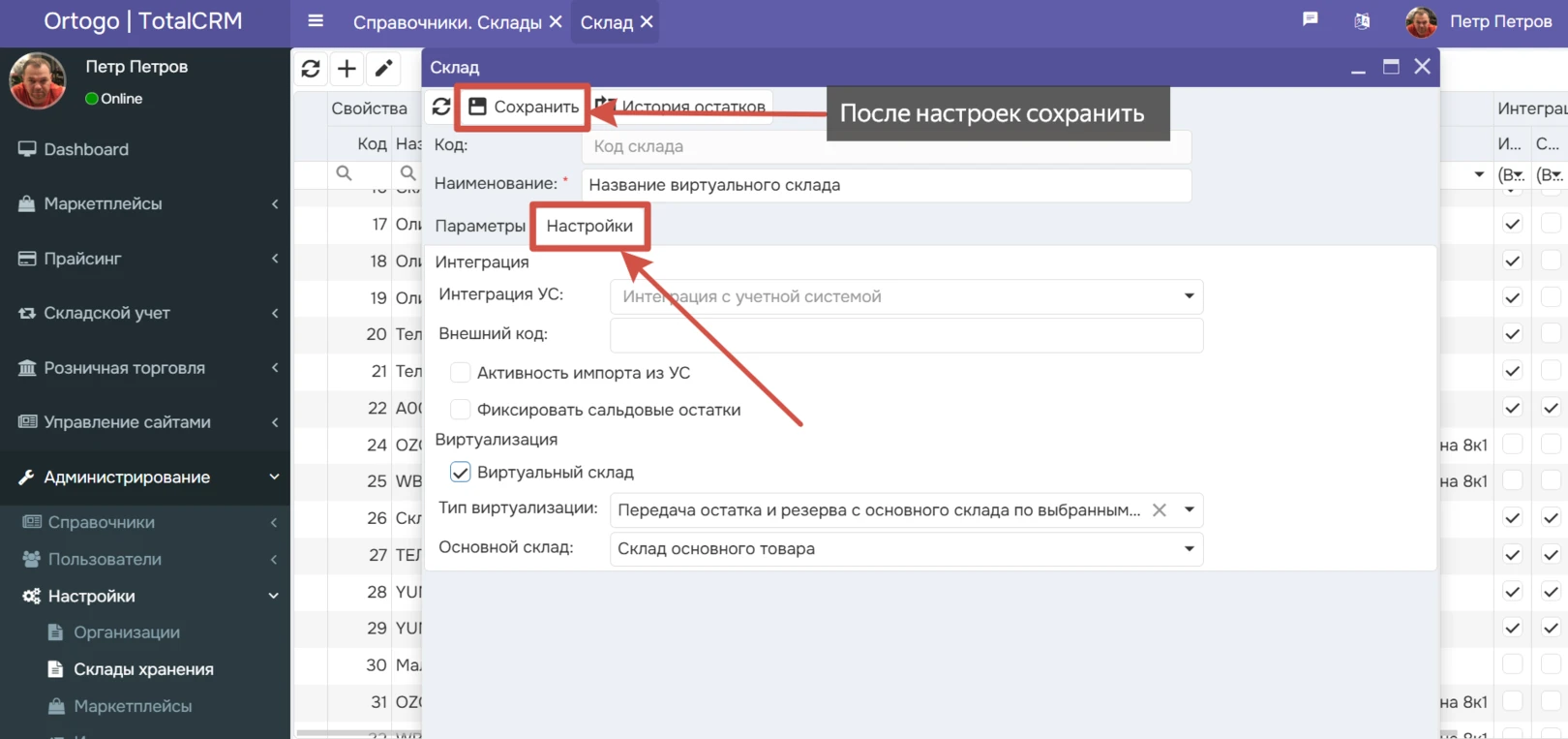Switch to Справочники. Склады tab
Image resolution: width=1568 pixels, height=739 pixels.
coord(447,21)
